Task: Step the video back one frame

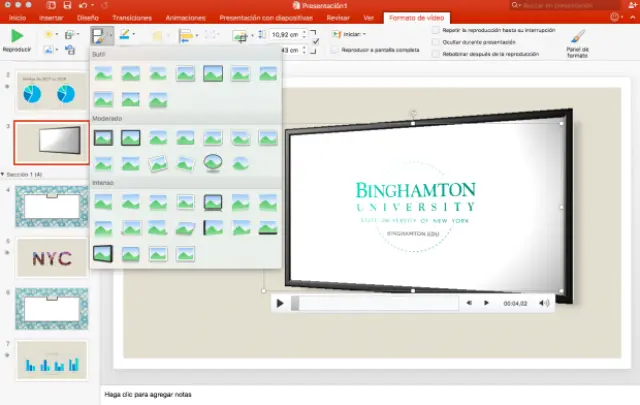Action: (x=468, y=302)
